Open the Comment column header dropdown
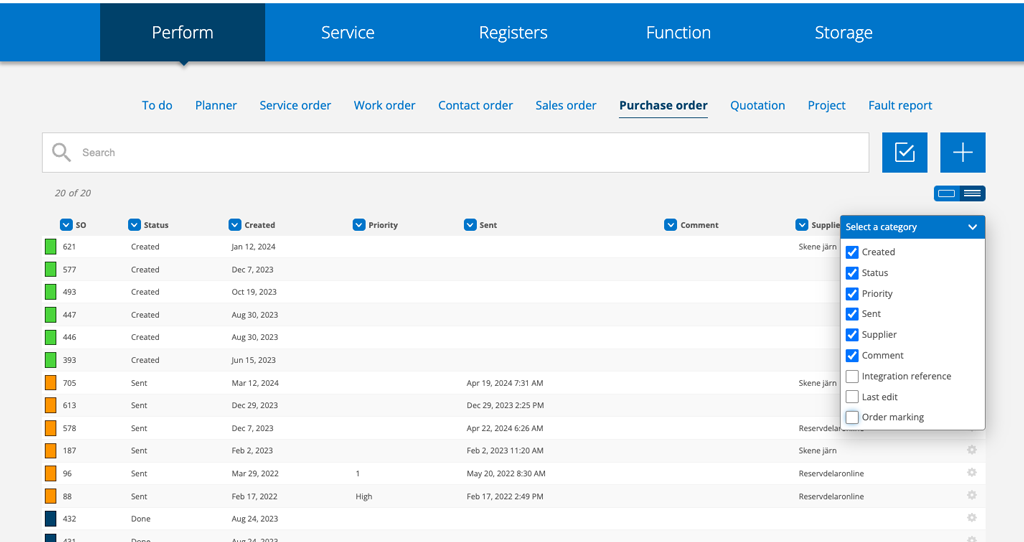Viewport: 1024px width, 542px height. click(671, 225)
